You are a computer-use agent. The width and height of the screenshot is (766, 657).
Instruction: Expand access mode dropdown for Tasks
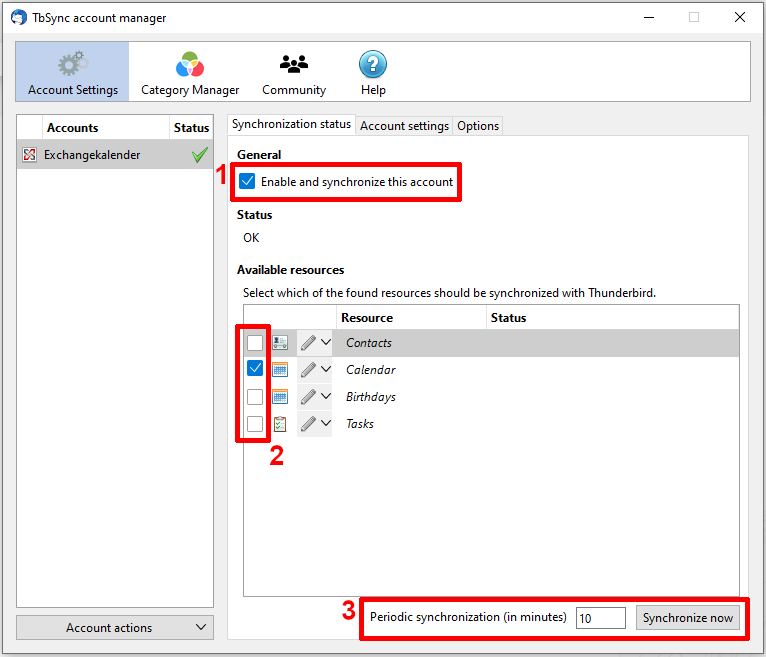click(326, 423)
